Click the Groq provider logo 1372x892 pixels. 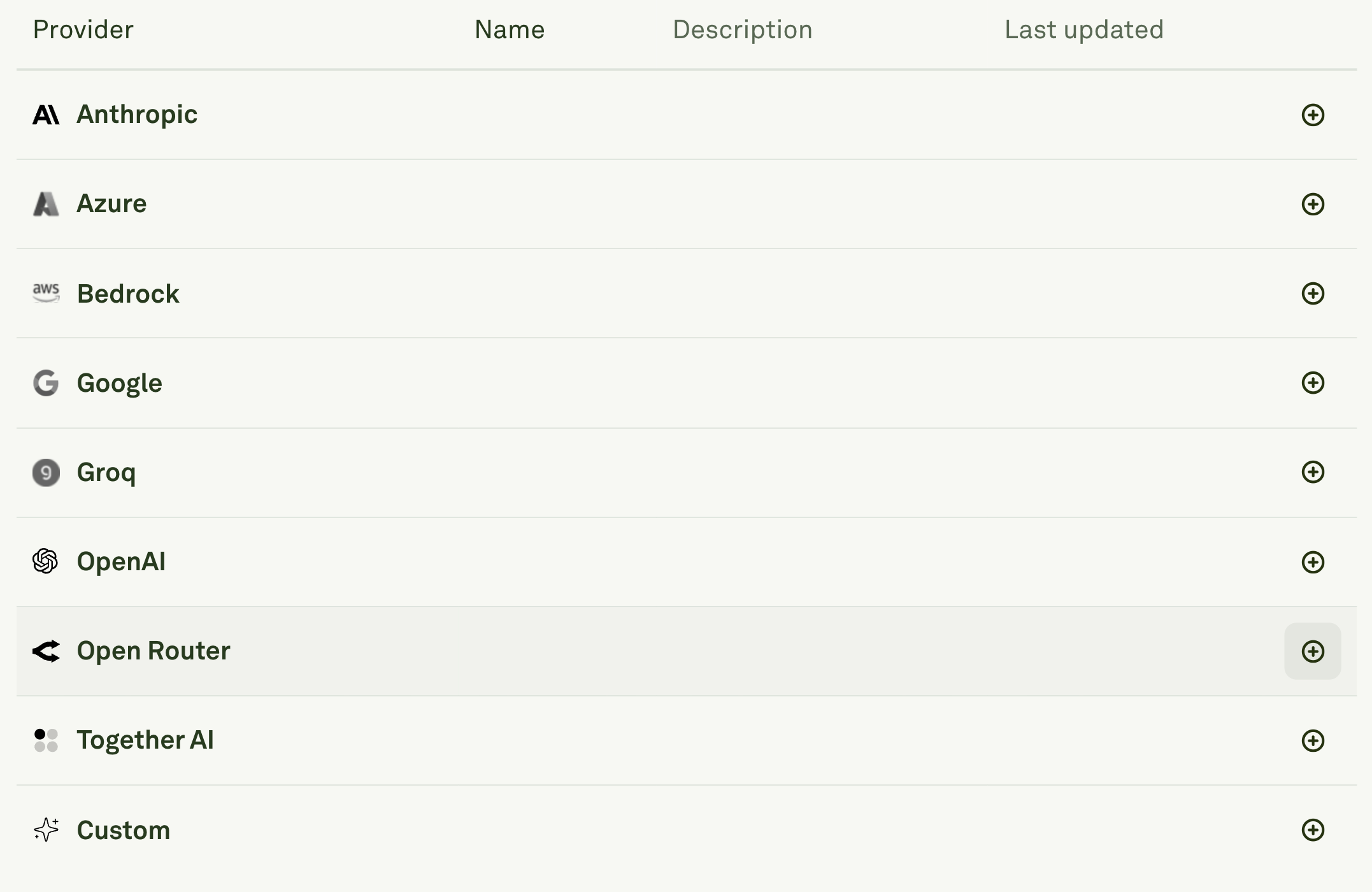tap(47, 472)
